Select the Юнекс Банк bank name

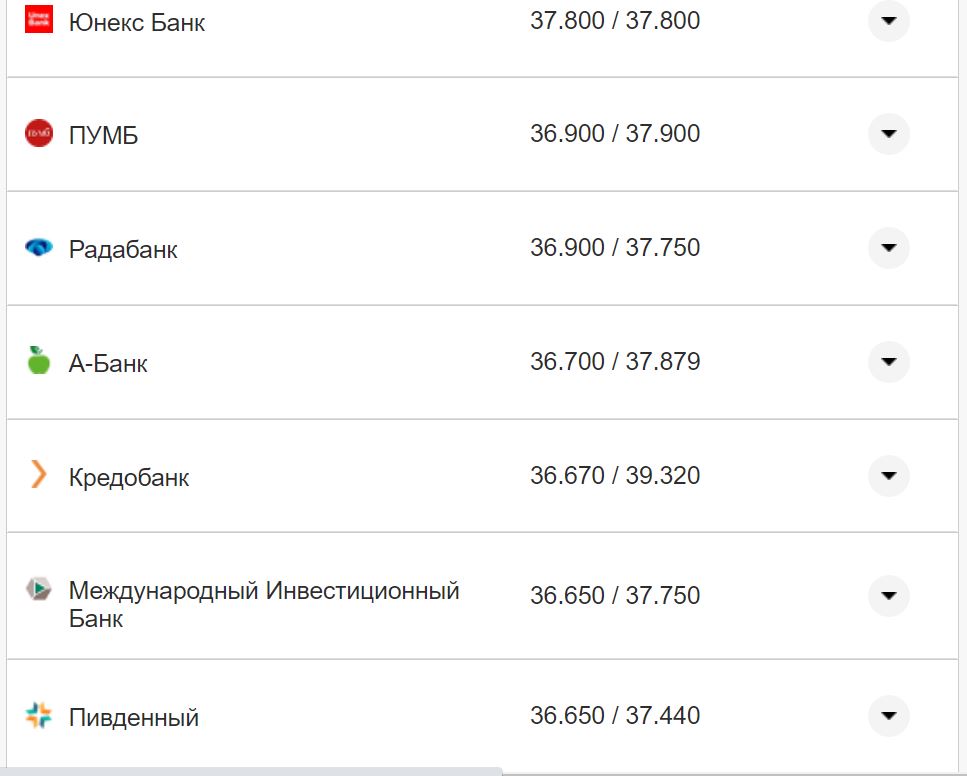[136, 22]
